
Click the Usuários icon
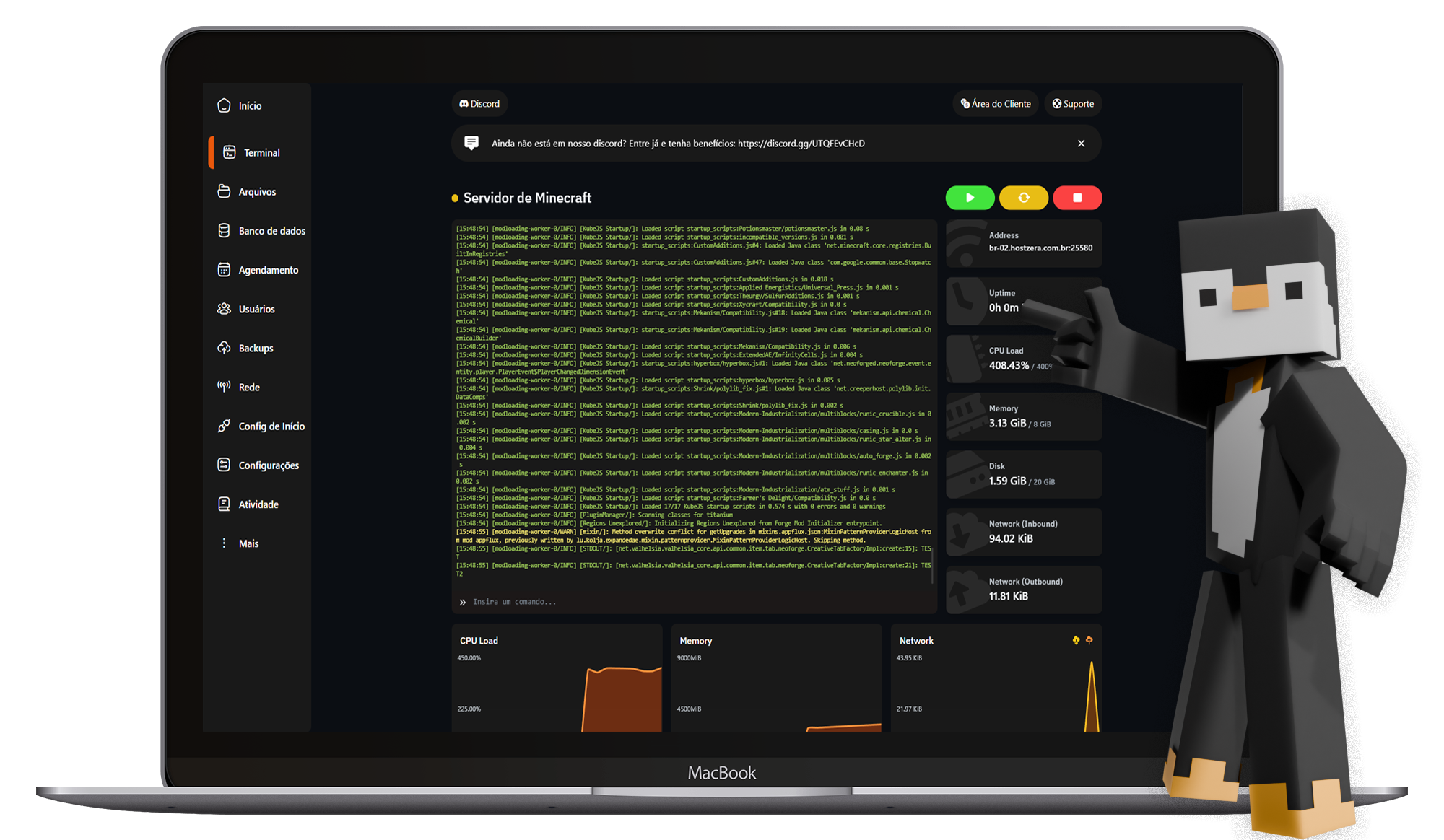225,309
